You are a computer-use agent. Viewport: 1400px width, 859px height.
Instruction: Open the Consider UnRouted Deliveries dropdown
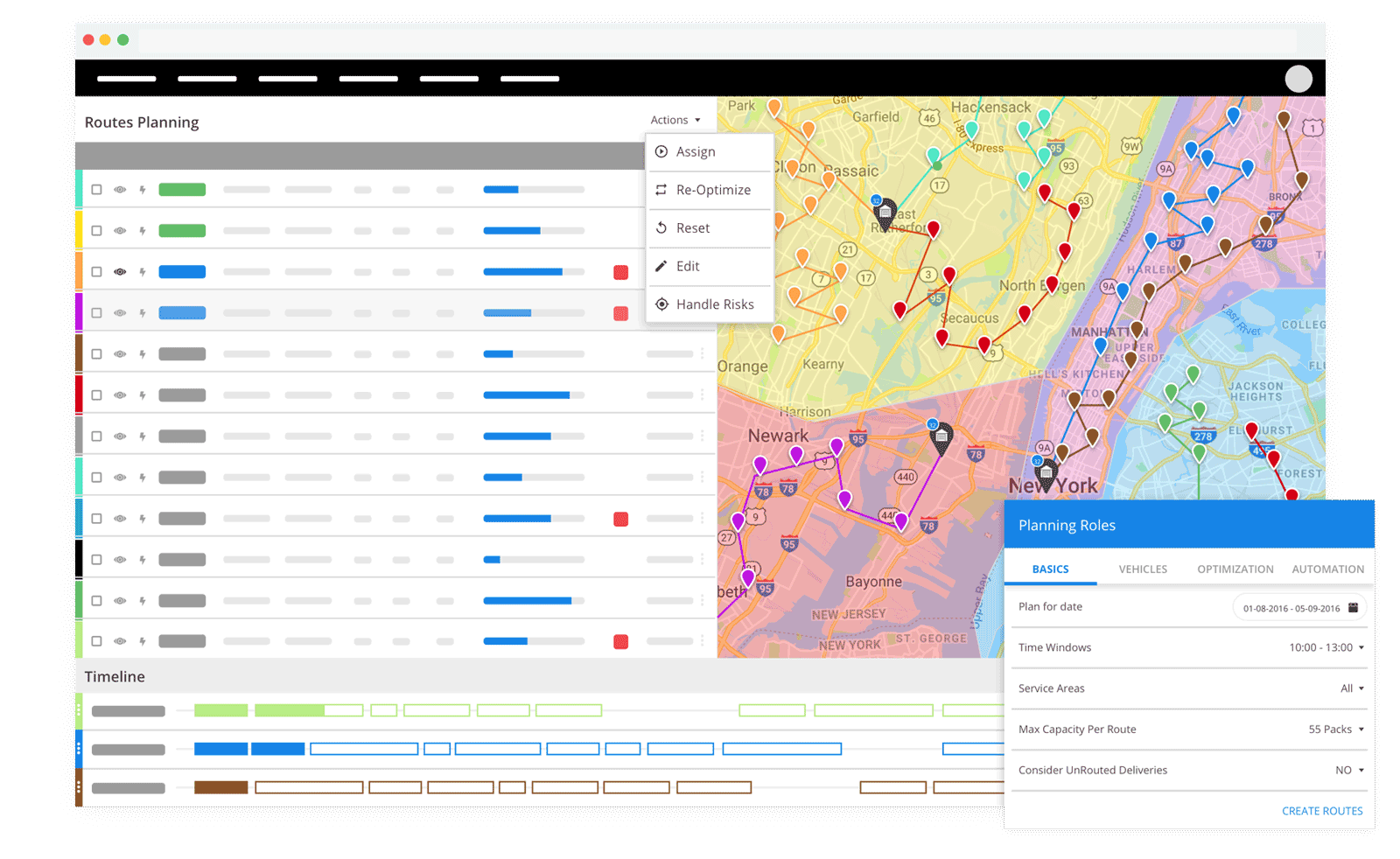(x=1349, y=771)
